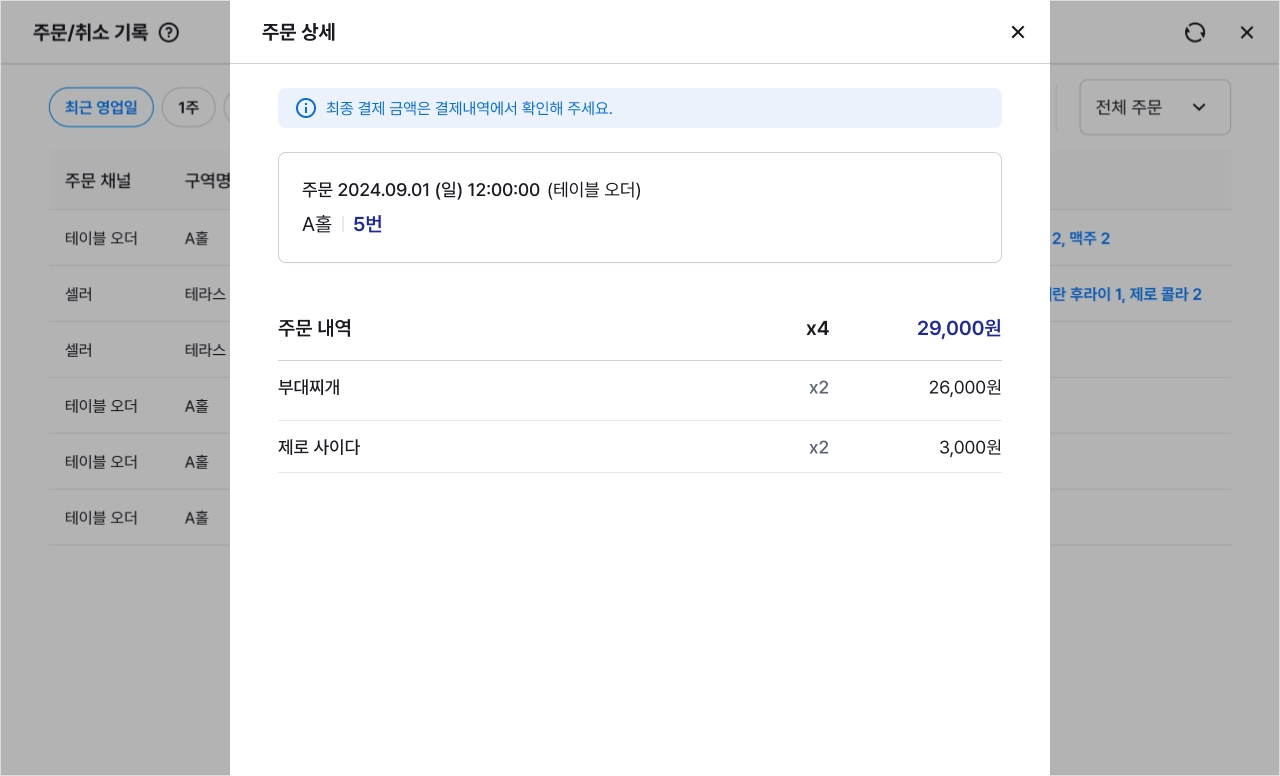1280x776 pixels.
Task: Click the 5번 table number link
Action: [x=367, y=224]
